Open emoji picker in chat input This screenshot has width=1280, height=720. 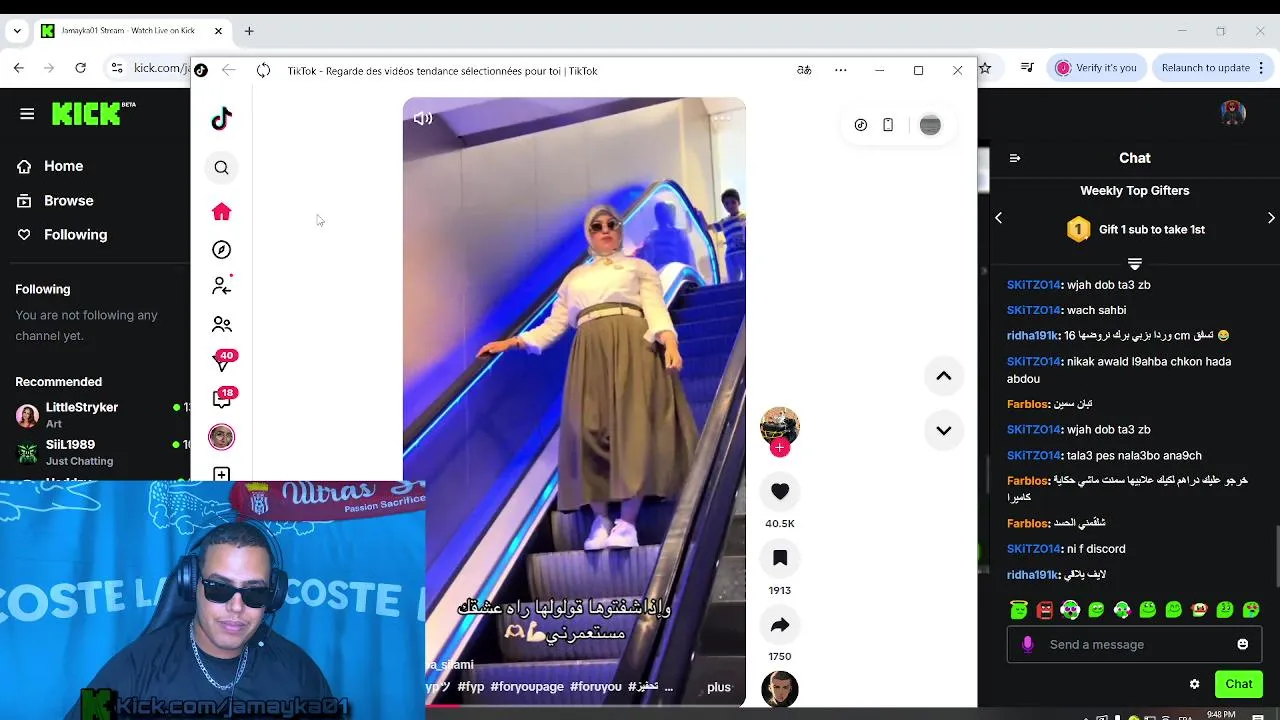pos(1243,645)
